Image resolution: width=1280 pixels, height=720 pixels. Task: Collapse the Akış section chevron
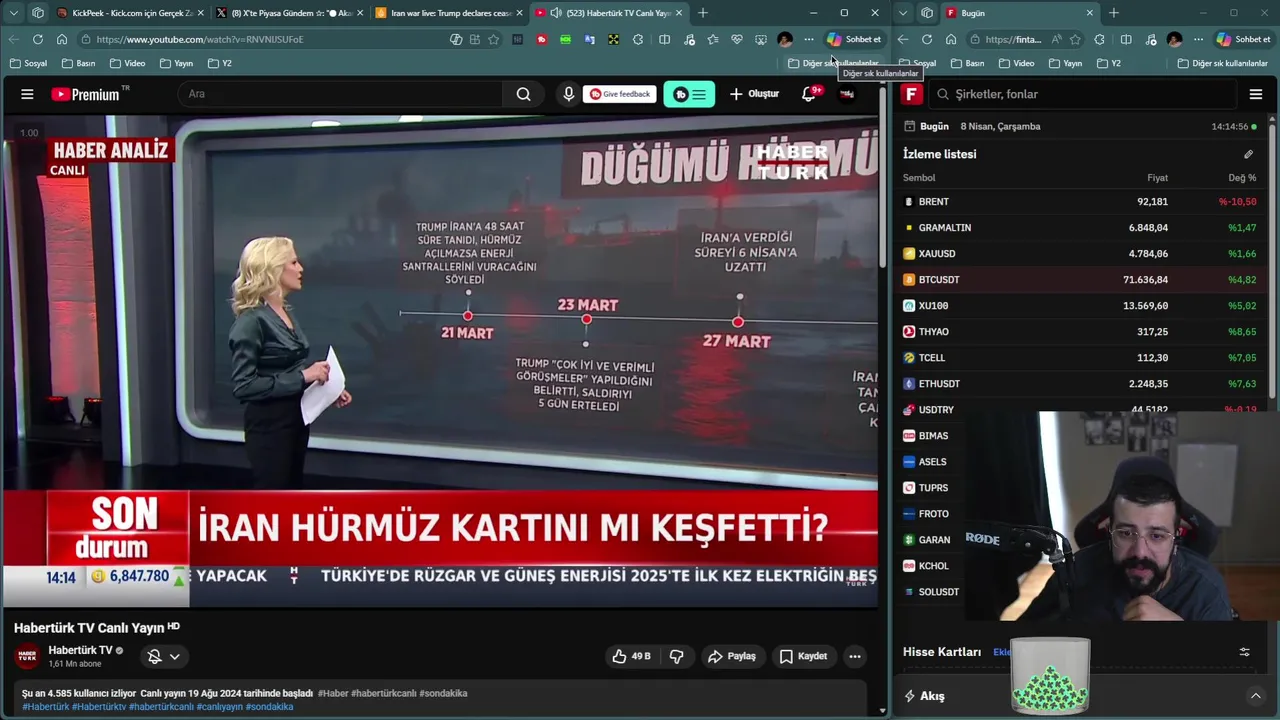[1256, 696]
